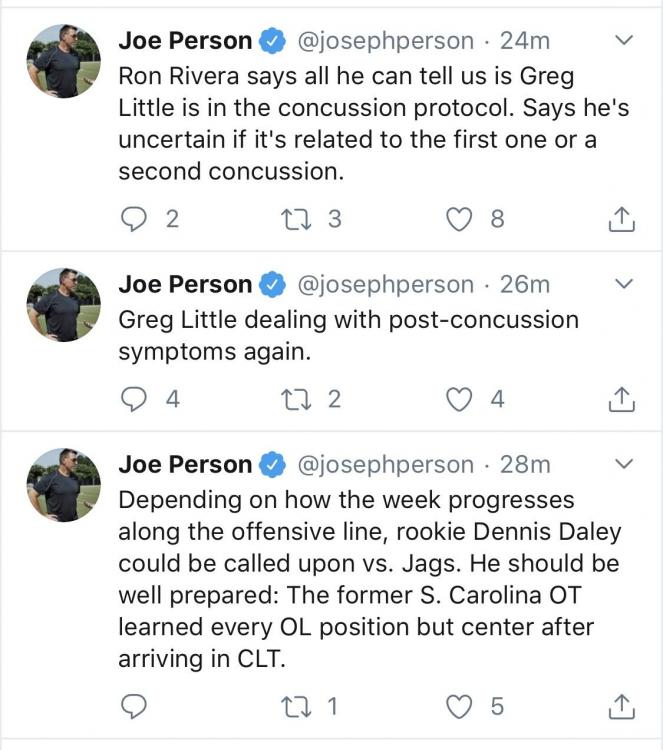The width and height of the screenshot is (663, 750).
Task: Reply to the post-concussion symptoms tweet
Action: (133, 399)
